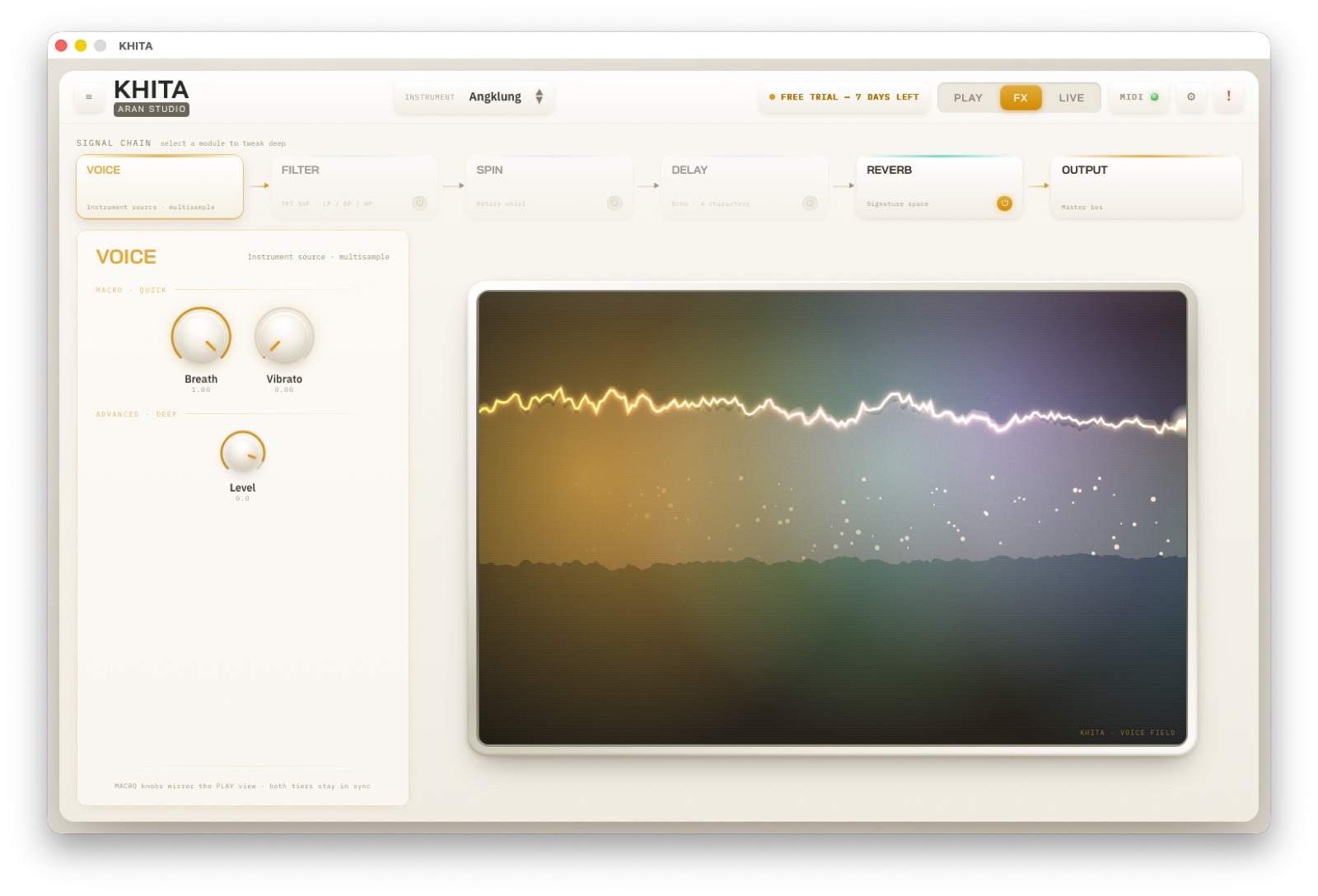The width and height of the screenshot is (1318, 896).
Task: Select the OUTPUT module card
Action: (x=1146, y=187)
